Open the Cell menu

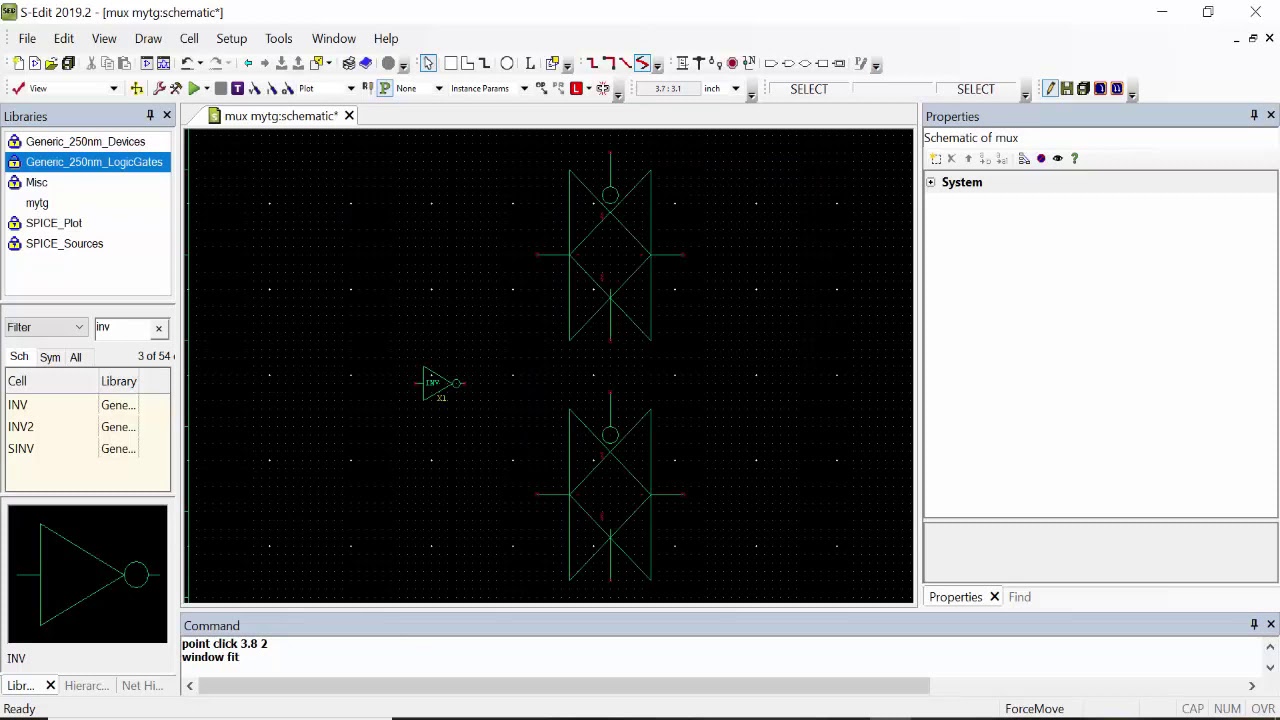[x=189, y=38]
